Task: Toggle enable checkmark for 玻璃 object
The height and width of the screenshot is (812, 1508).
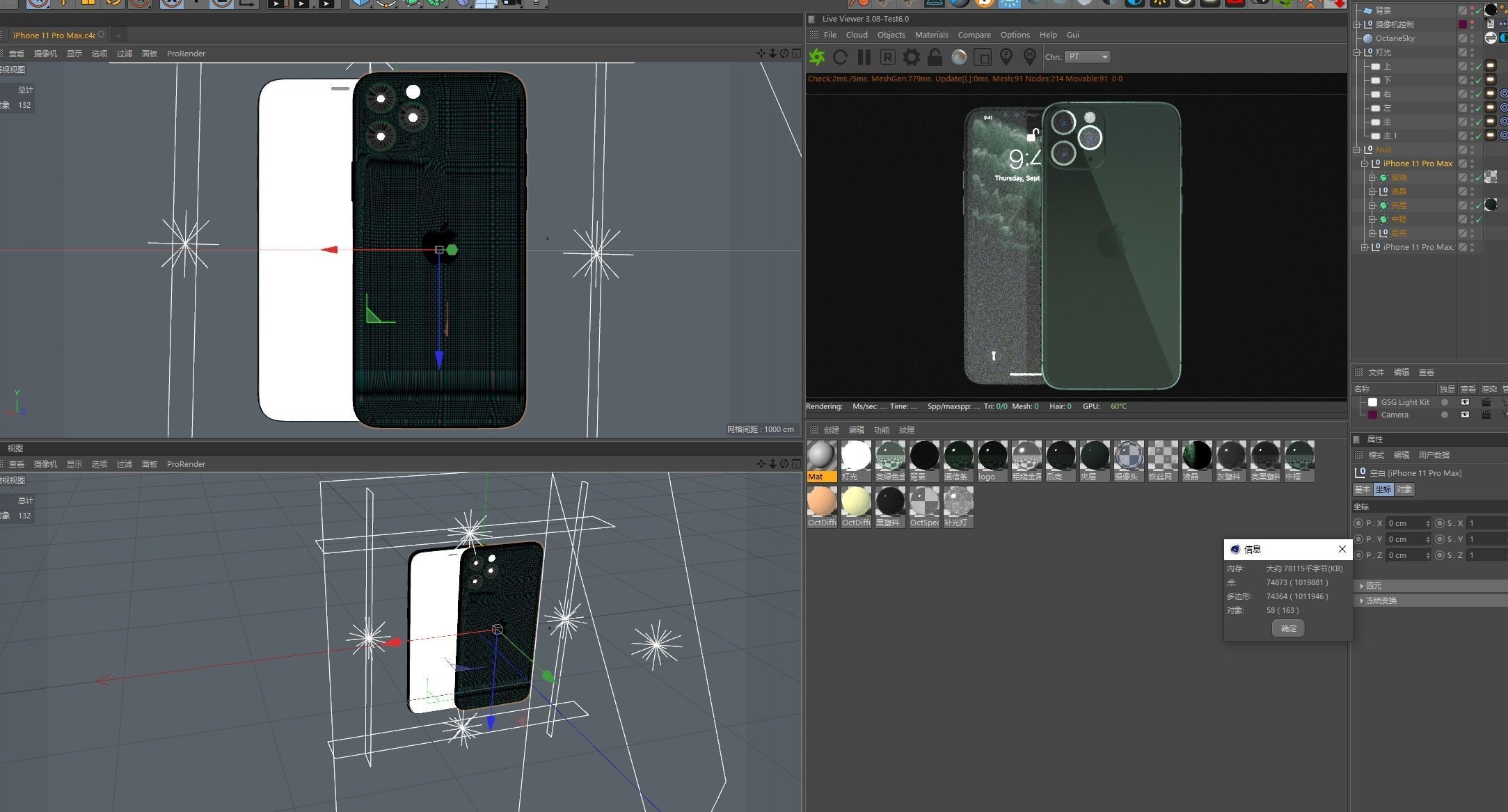Action: click(x=1478, y=178)
